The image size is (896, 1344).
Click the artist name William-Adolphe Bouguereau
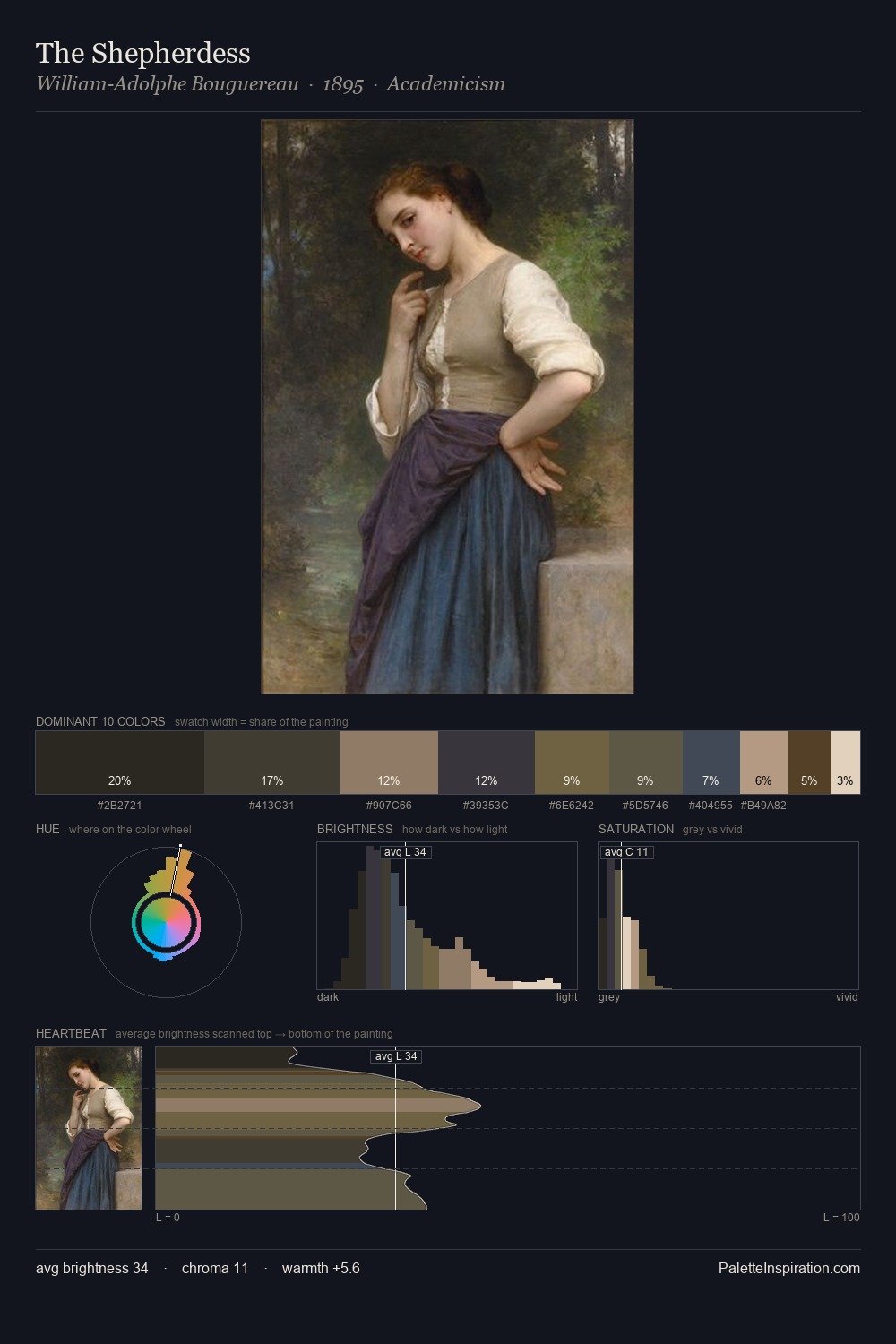(x=168, y=84)
